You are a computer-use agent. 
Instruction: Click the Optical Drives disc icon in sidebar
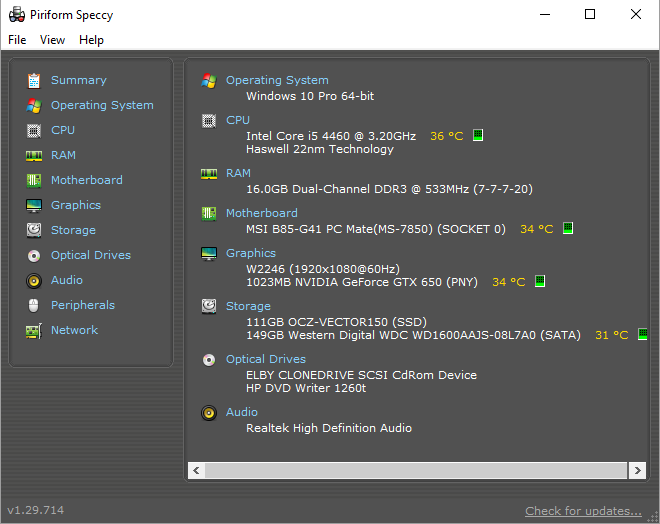pyautogui.click(x=34, y=255)
